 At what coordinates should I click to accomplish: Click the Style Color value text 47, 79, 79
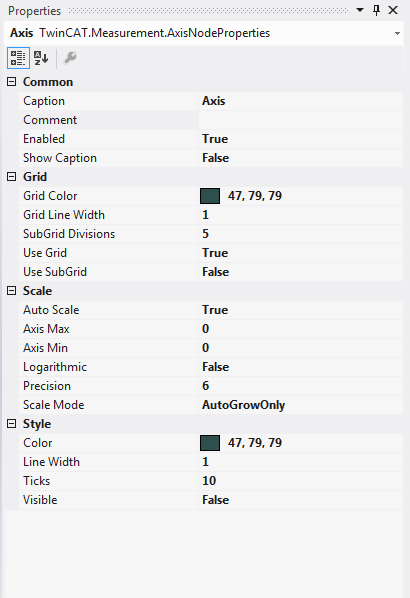coord(255,443)
